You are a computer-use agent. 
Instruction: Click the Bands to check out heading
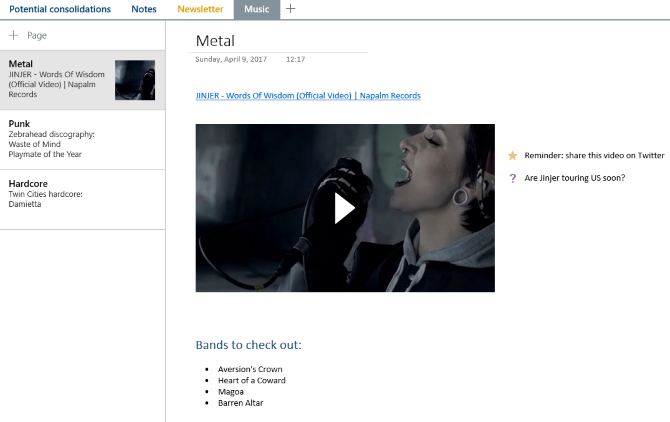pos(248,346)
